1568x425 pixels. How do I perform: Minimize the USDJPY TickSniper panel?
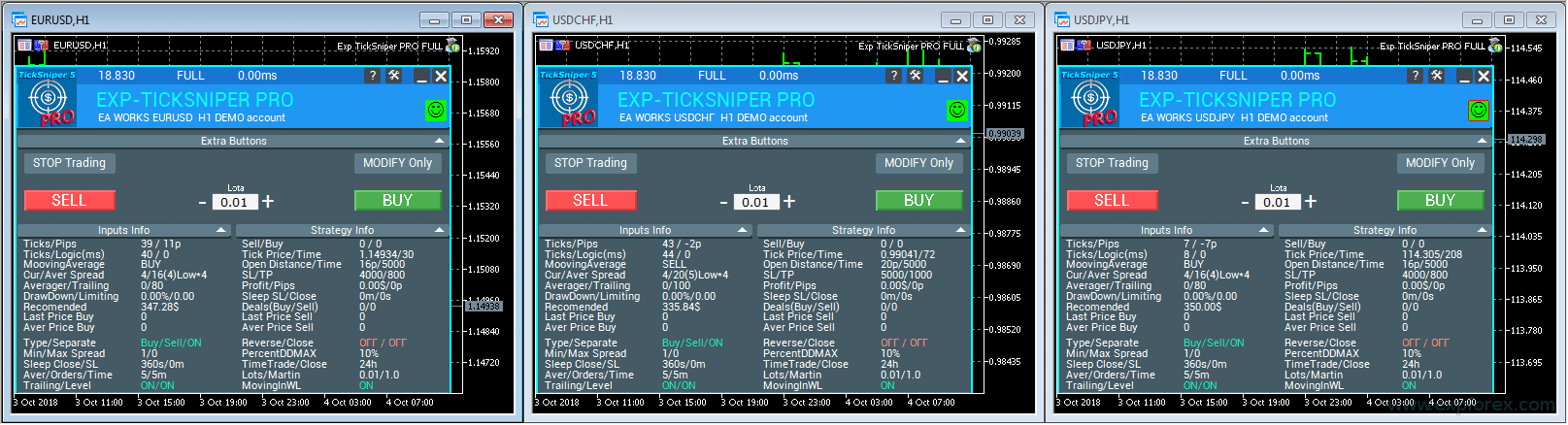1464,76
